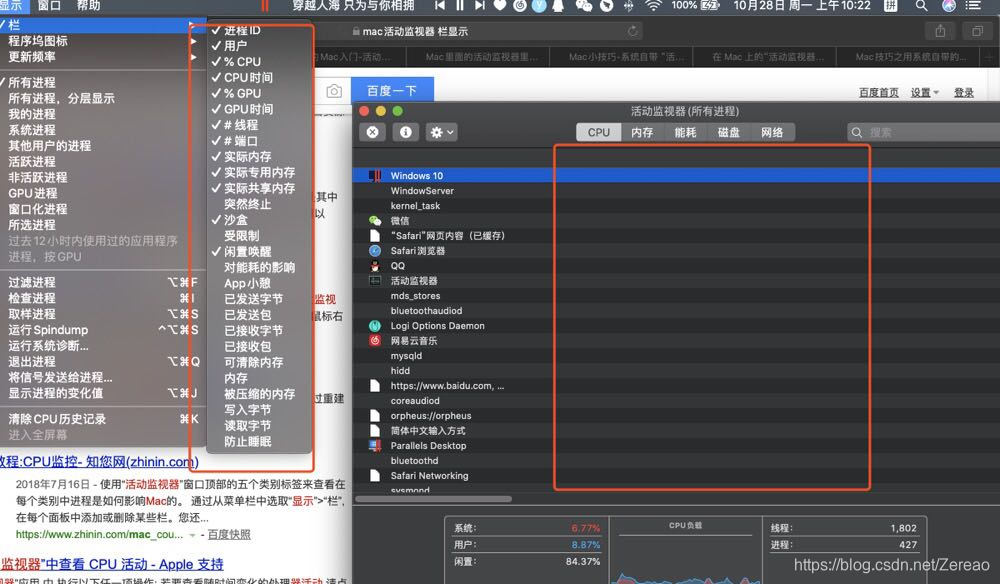Click the Activity Monitor search field
This screenshot has width=1000, height=584.
click(x=923, y=132)
